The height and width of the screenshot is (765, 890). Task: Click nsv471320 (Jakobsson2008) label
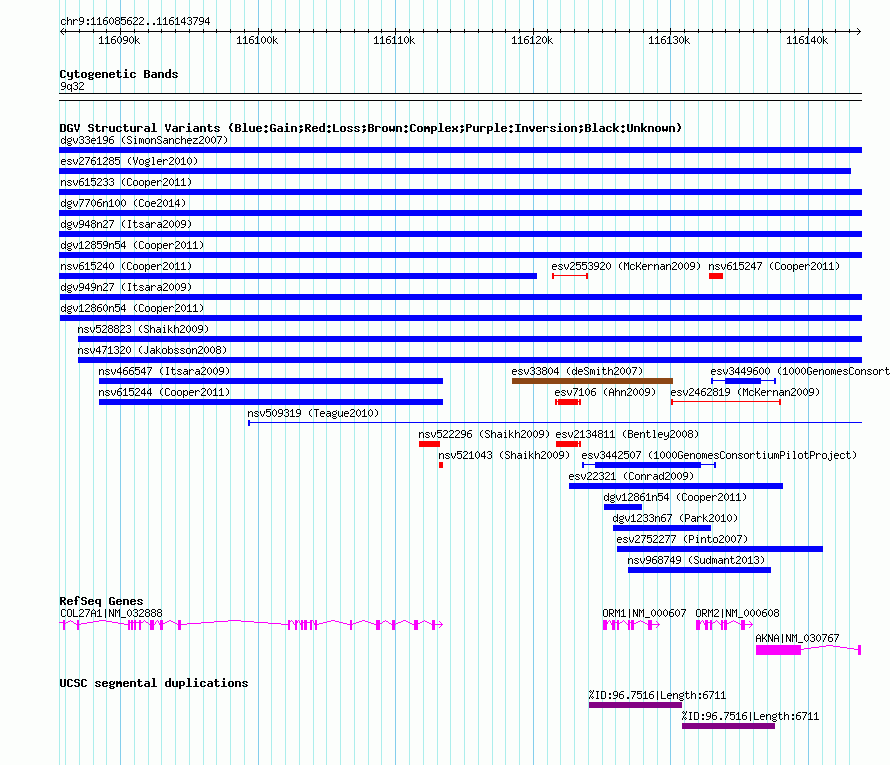point(152,350)
